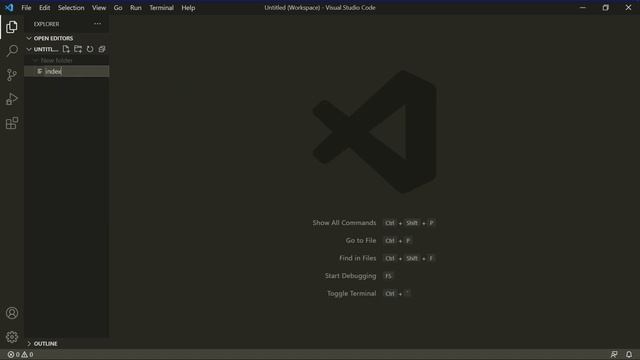Click the errors count in status bar
This screenshot has height=360, width=640.
[x=14, y=355]
